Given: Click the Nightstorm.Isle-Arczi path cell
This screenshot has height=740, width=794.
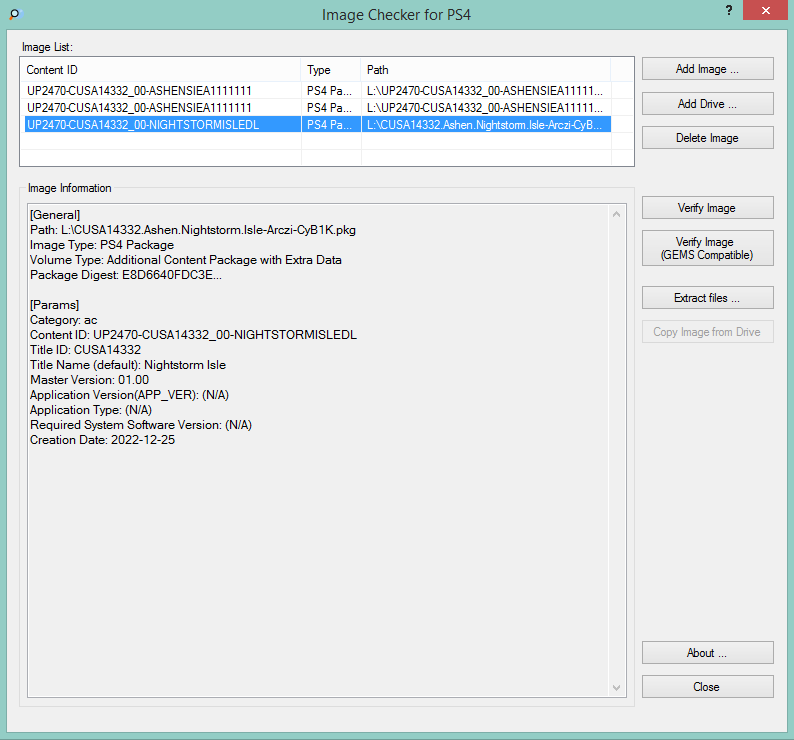Looking at the screenshot, I should 485,125.
